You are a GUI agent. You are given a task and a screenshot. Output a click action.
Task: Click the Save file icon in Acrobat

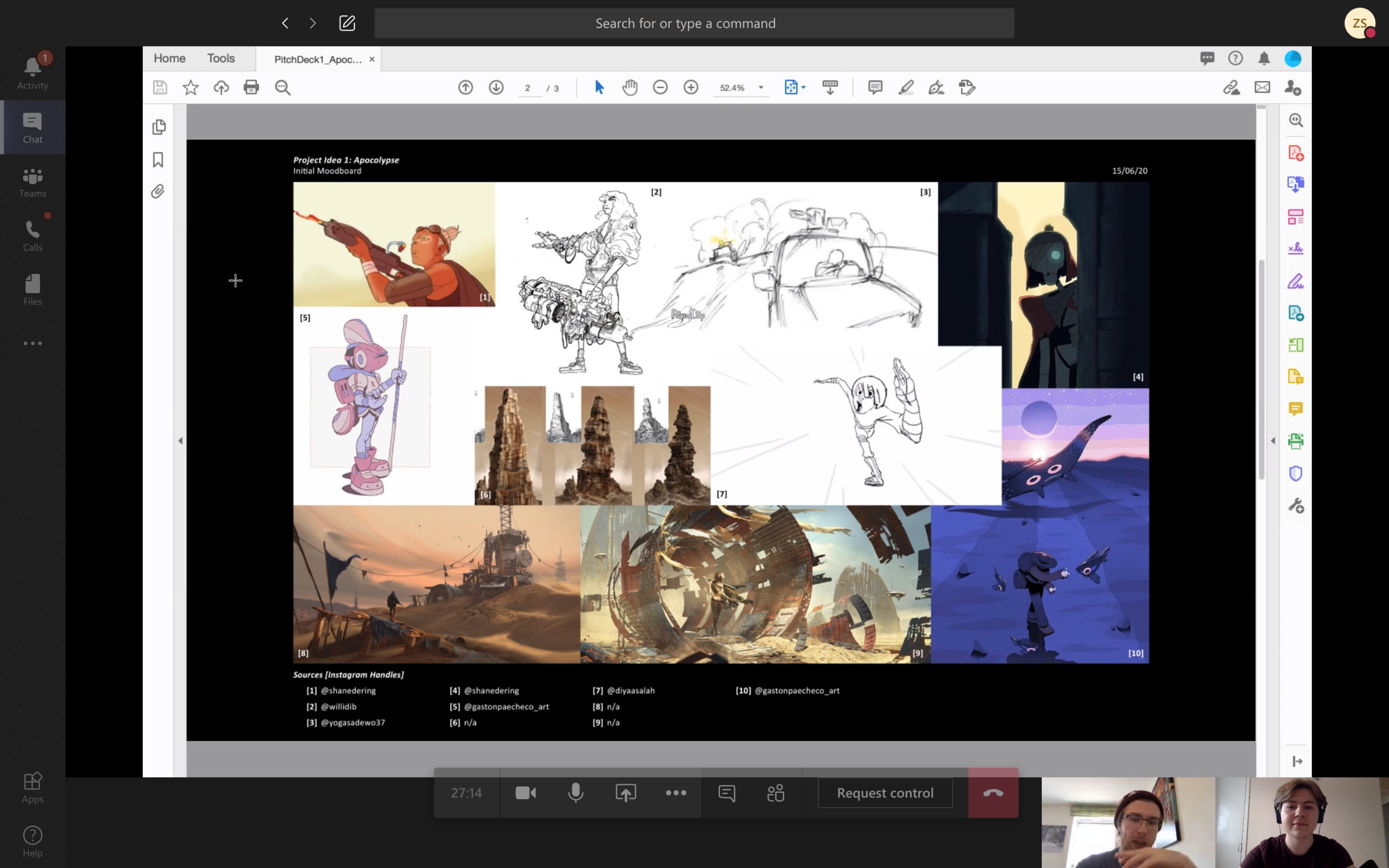coord(159,87)
